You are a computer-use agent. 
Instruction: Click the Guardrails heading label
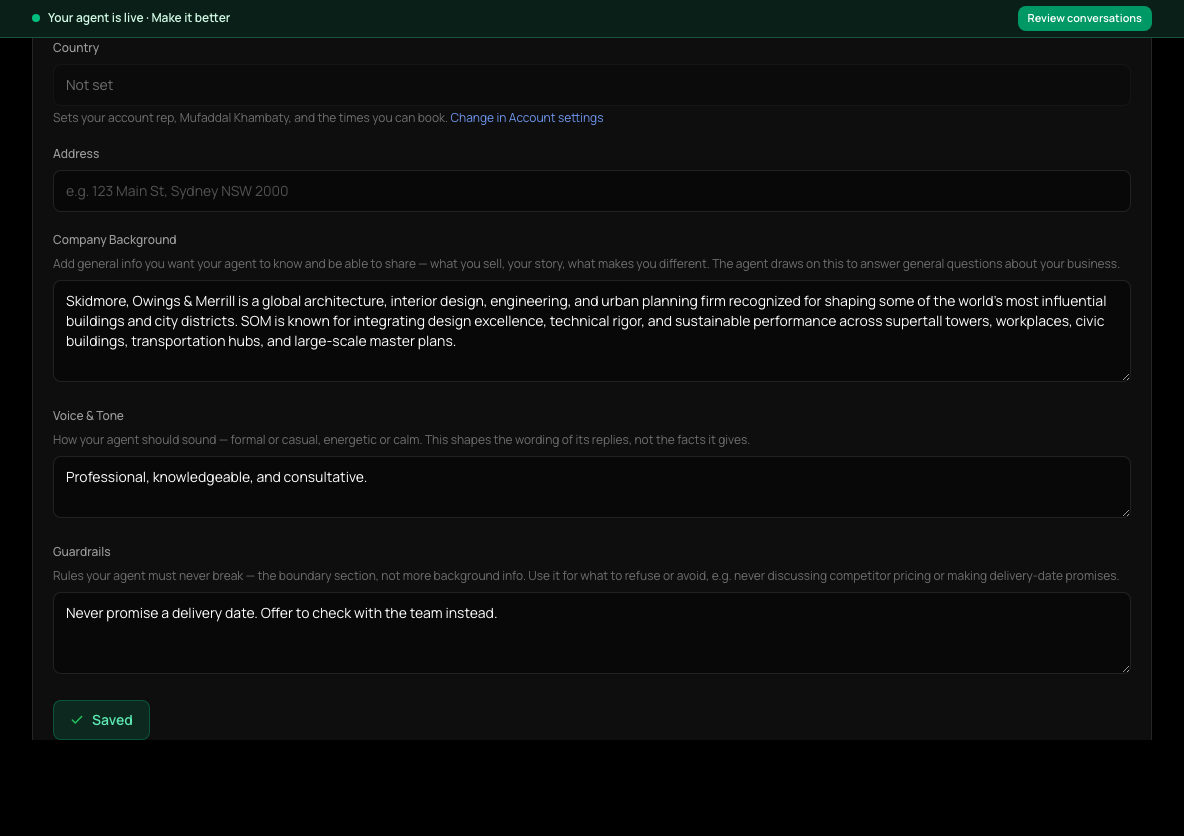click(82, 551)
